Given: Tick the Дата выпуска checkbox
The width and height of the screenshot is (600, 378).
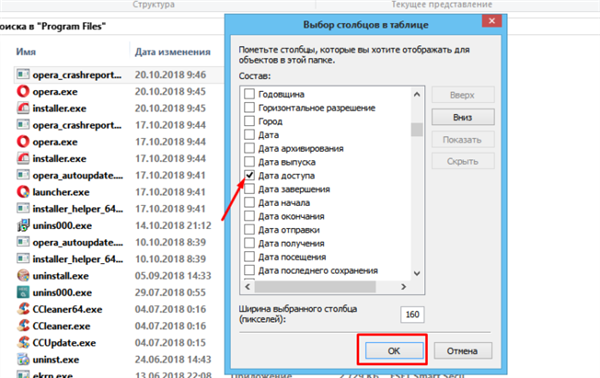Looking at the screenshot, I should (x=249, y=162).
